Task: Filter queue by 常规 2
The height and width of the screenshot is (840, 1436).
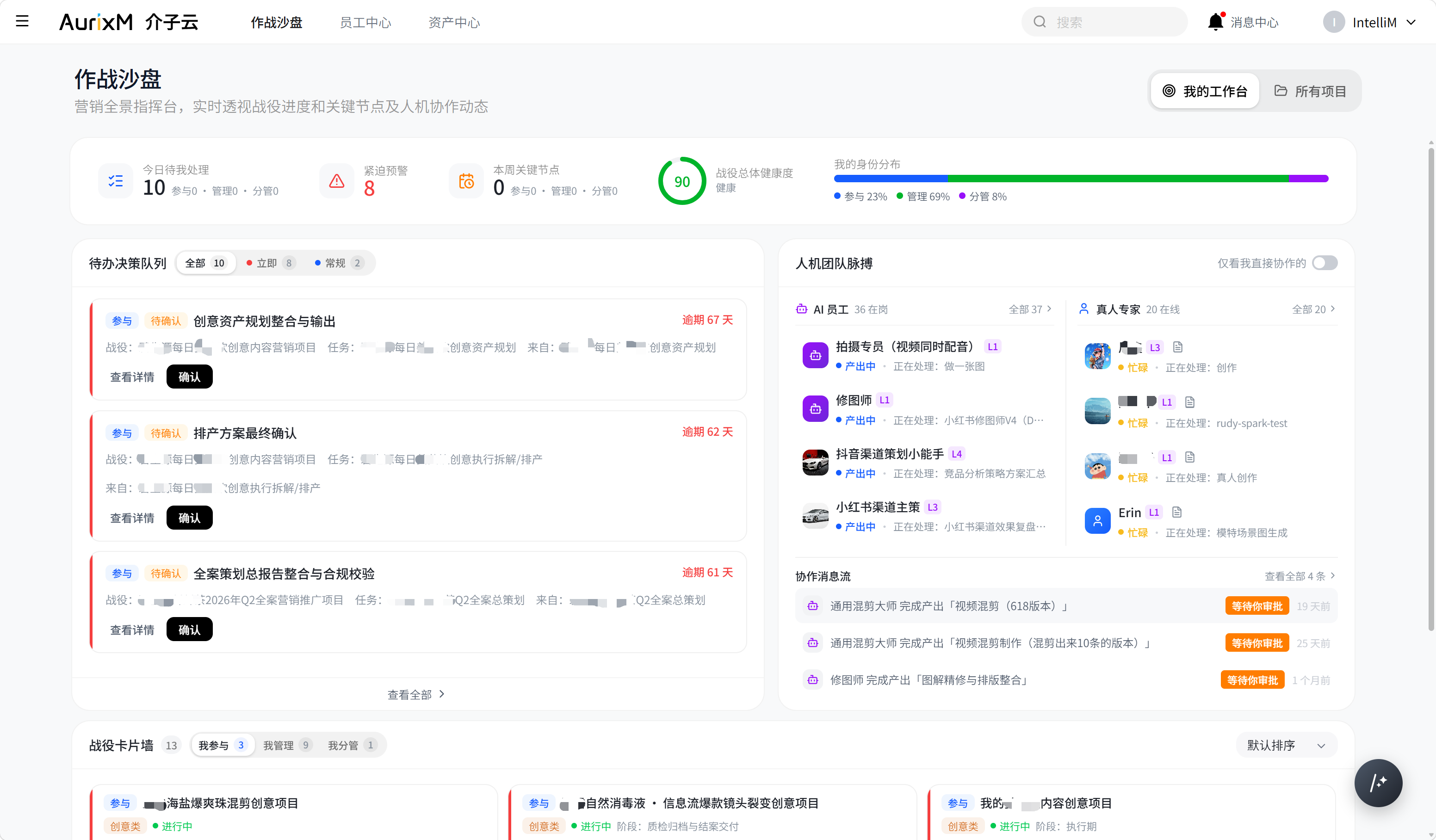Action: [340, 263]
